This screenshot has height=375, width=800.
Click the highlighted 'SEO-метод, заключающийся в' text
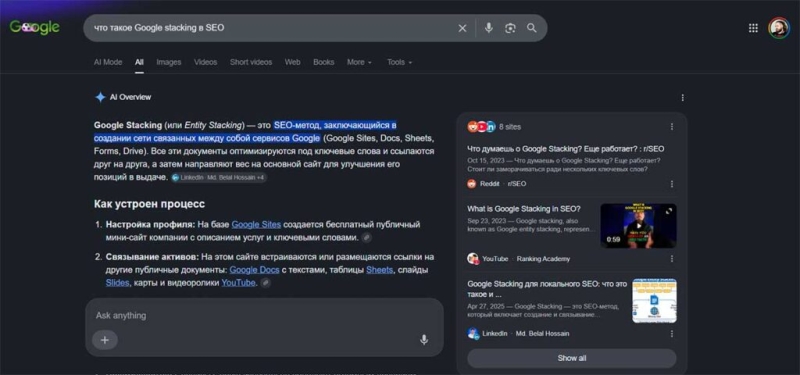pos(335,125)
